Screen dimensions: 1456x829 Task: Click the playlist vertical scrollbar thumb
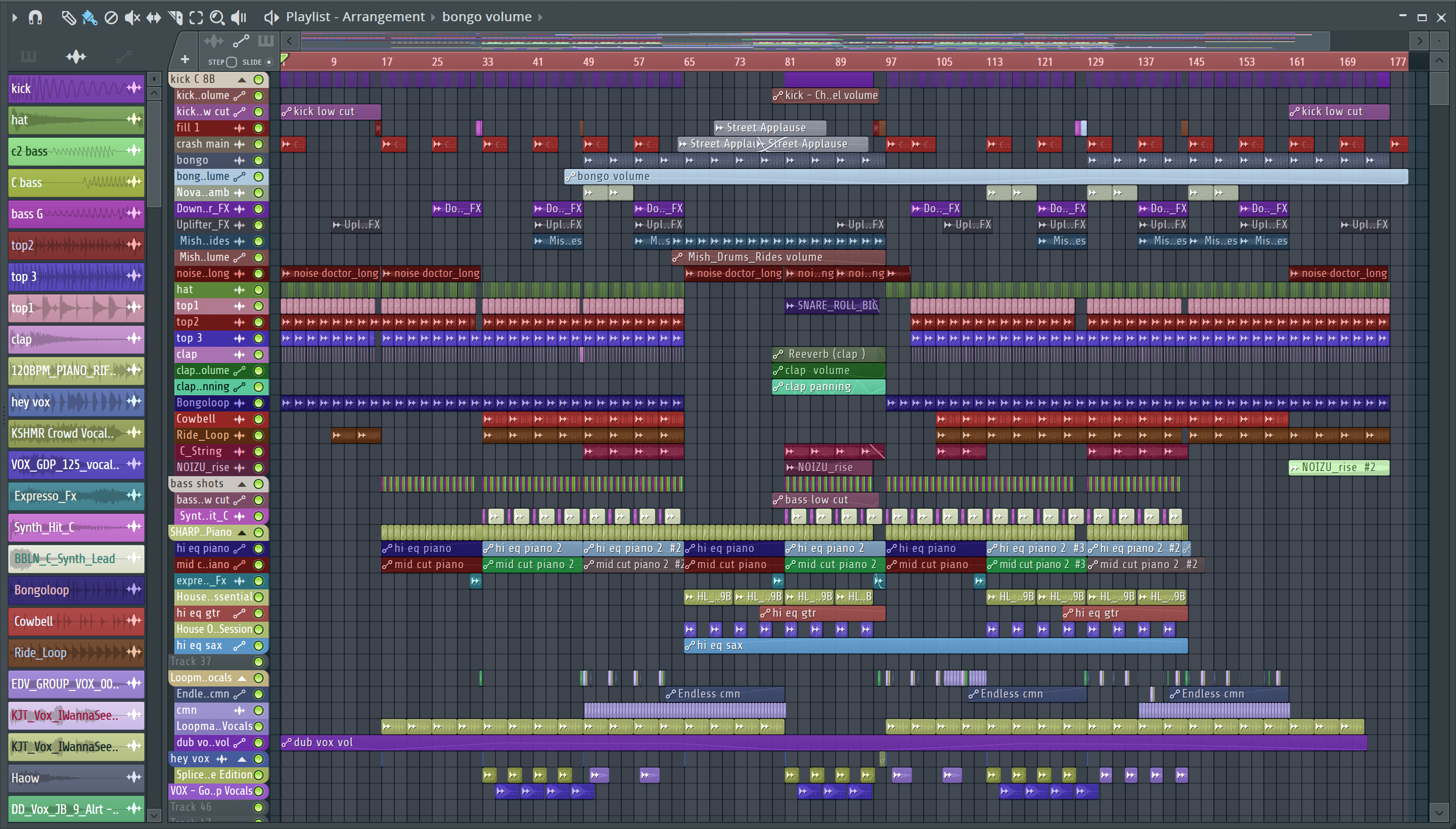(1438, 88)
